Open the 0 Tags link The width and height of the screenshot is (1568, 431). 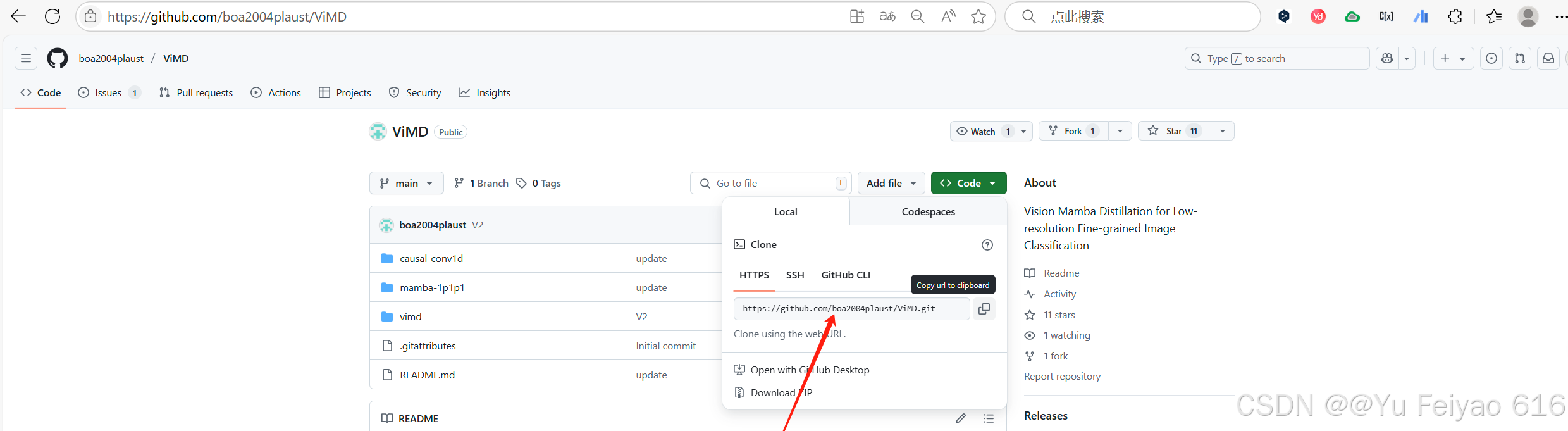(539, 183)
